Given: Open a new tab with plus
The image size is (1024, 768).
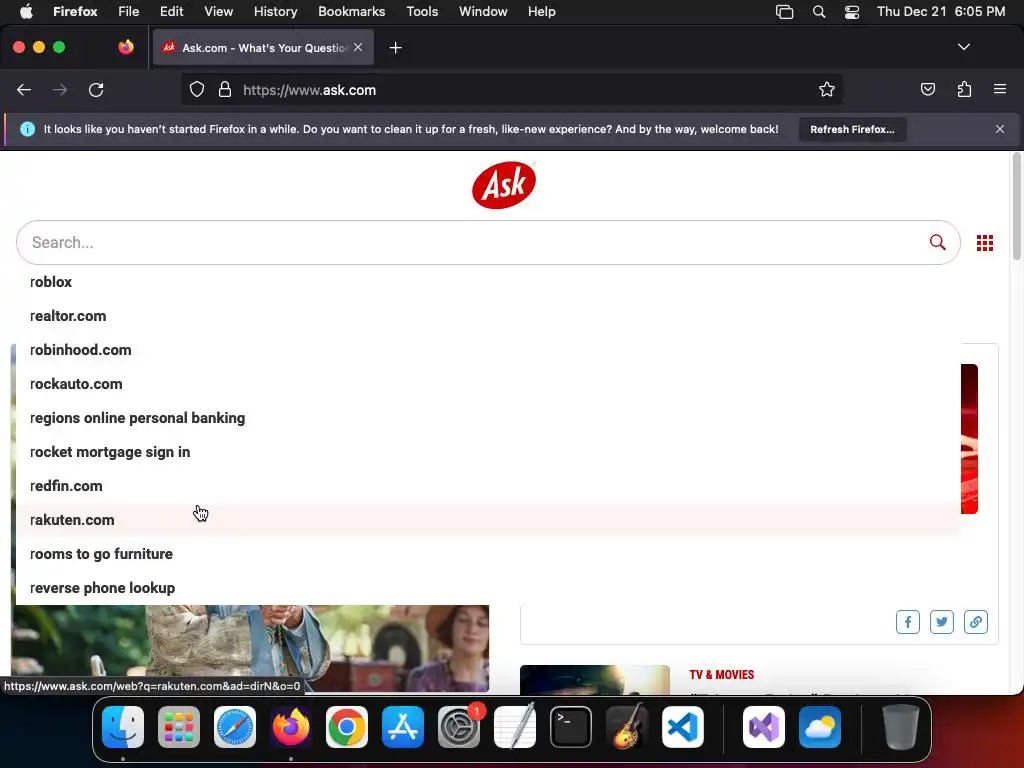Looking at the screenshot, I should tap(395, 48).
